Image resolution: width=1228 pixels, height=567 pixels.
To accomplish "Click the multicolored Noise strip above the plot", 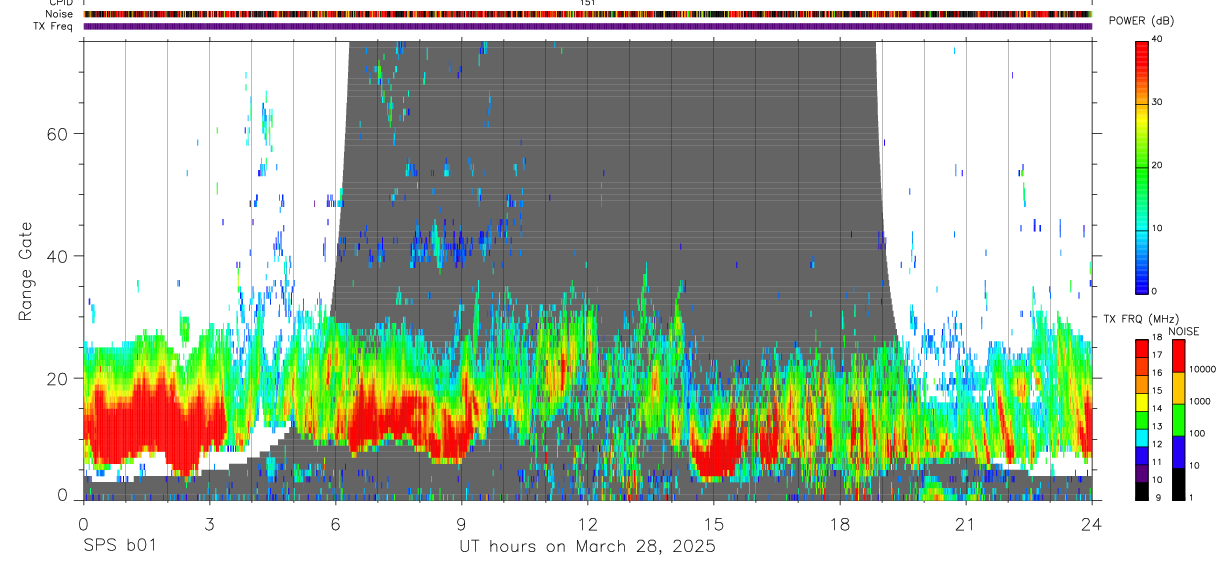I will [588, 14].
